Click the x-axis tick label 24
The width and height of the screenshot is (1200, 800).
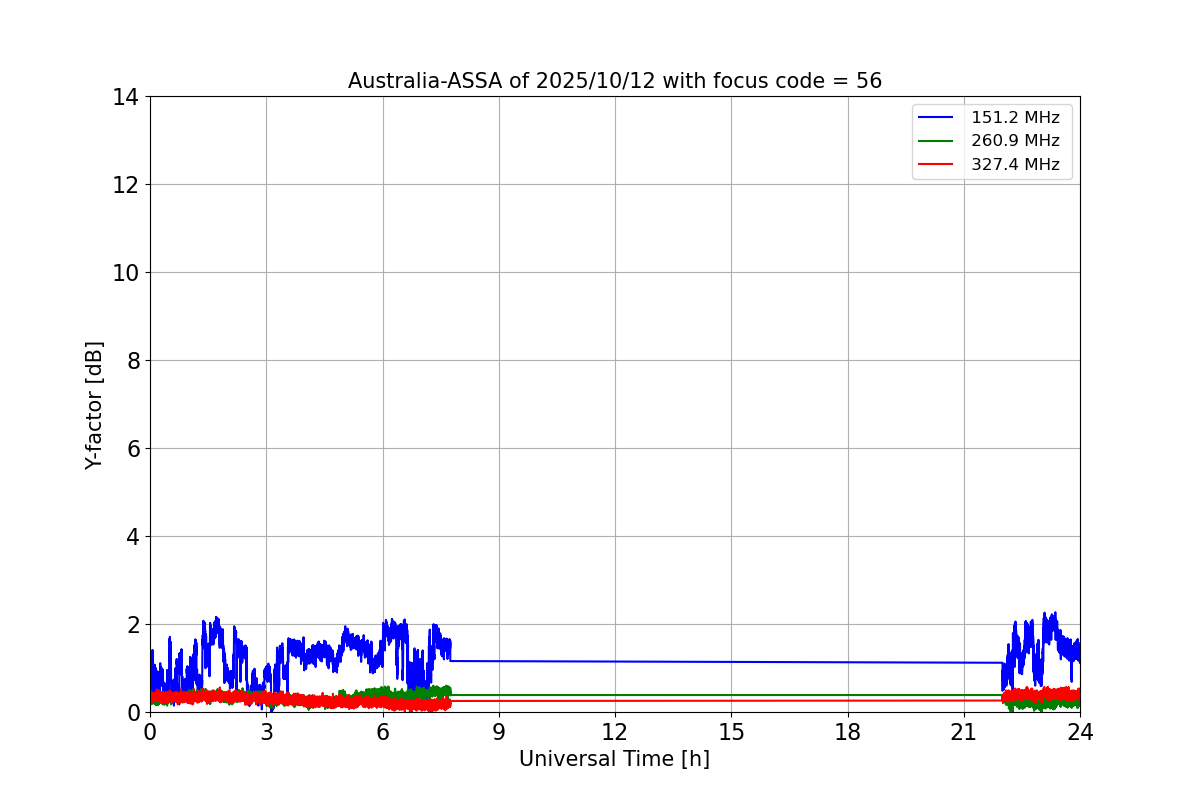point(1080,732)
